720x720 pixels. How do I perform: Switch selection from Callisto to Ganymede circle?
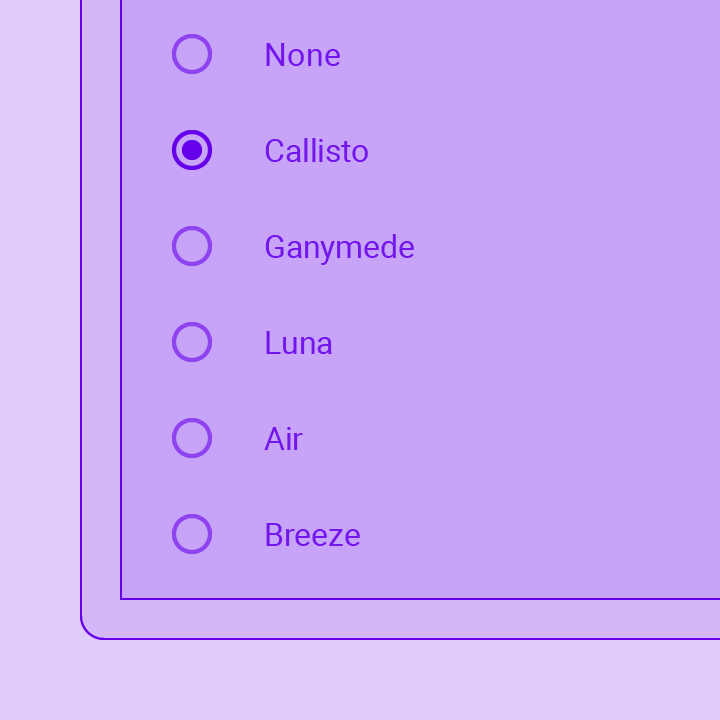click(x=192, y=246)
